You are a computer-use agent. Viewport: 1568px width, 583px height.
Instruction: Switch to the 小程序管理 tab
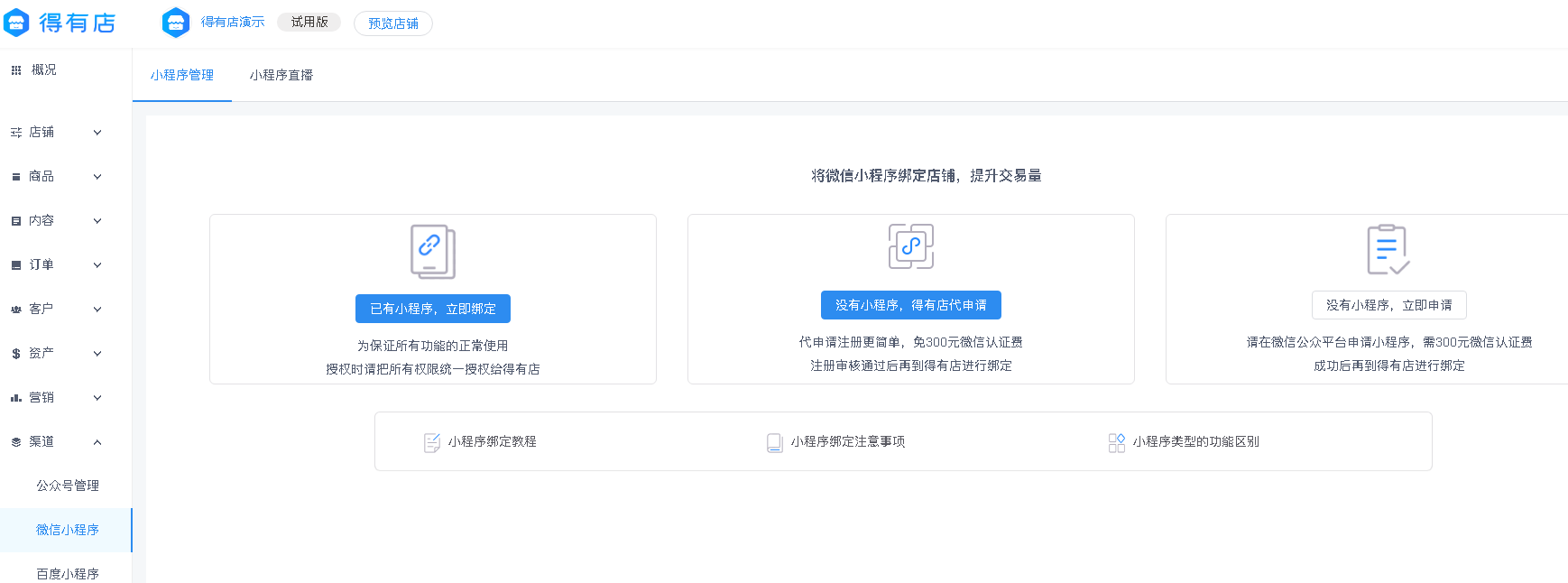182,75
